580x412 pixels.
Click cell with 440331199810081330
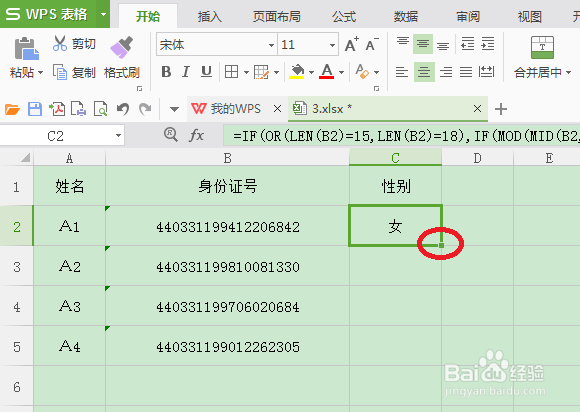(x=227, y=266)
